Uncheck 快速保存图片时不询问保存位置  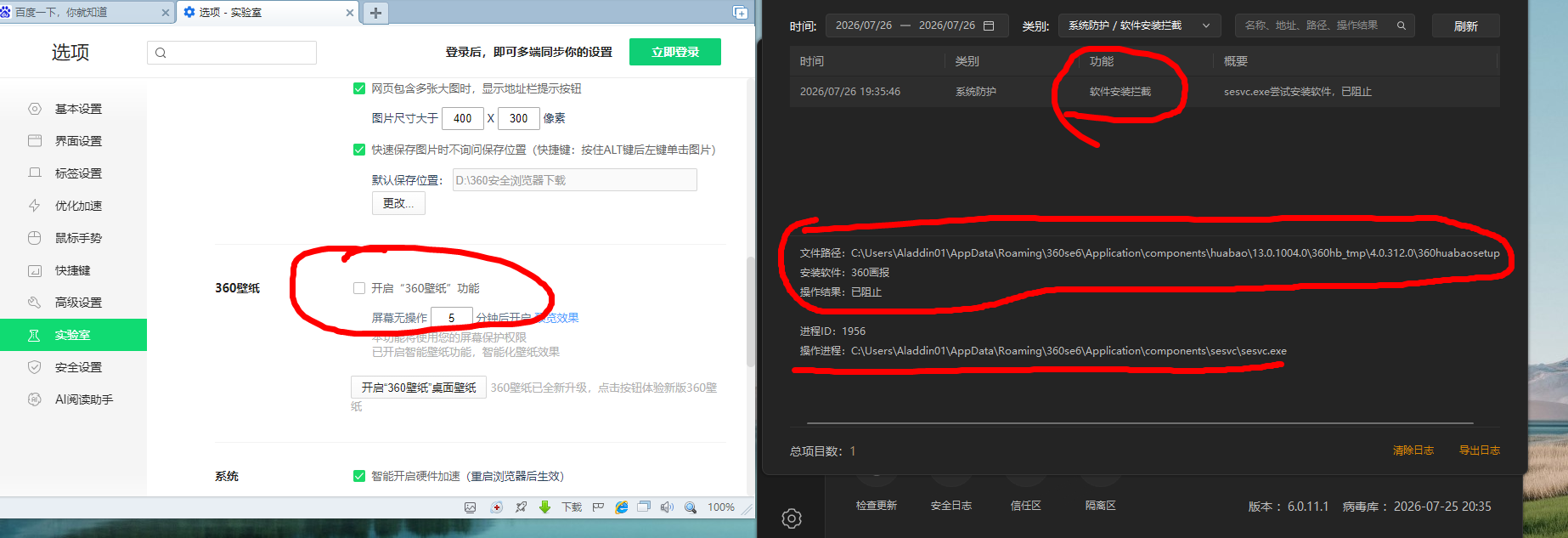(x=358, y=150)
